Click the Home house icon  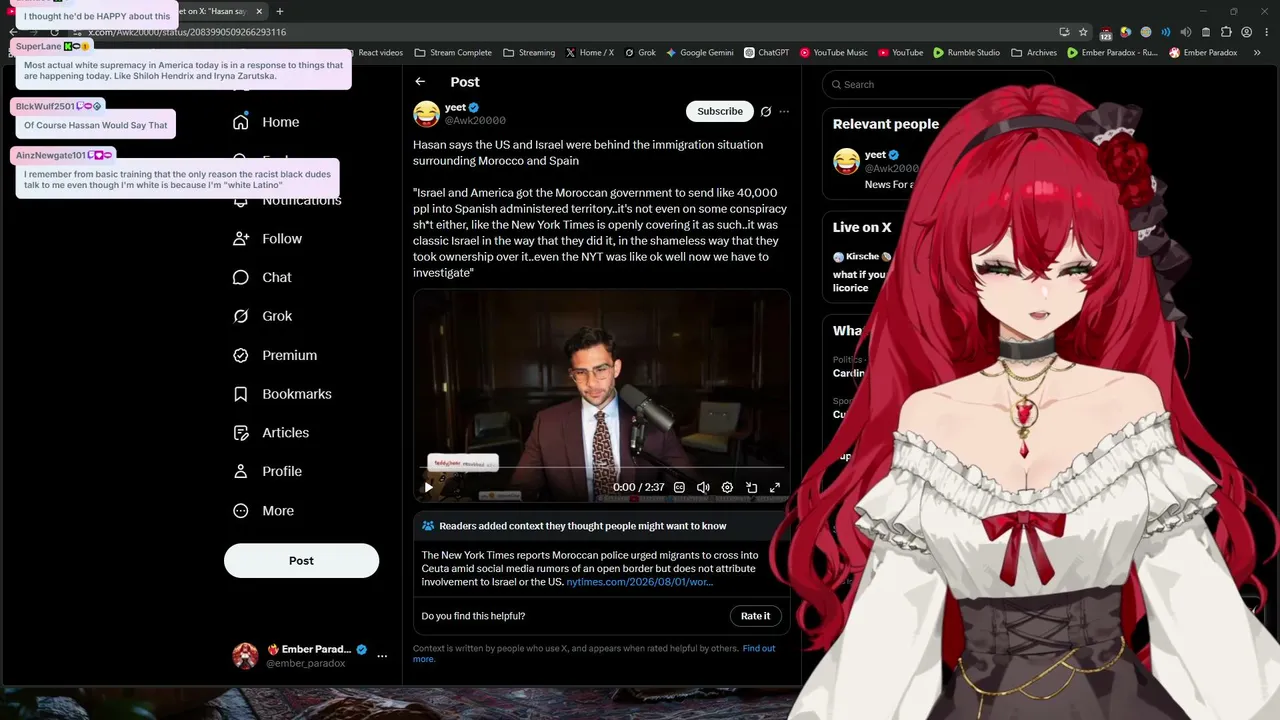pyautogui.click(x=240, y=122)
